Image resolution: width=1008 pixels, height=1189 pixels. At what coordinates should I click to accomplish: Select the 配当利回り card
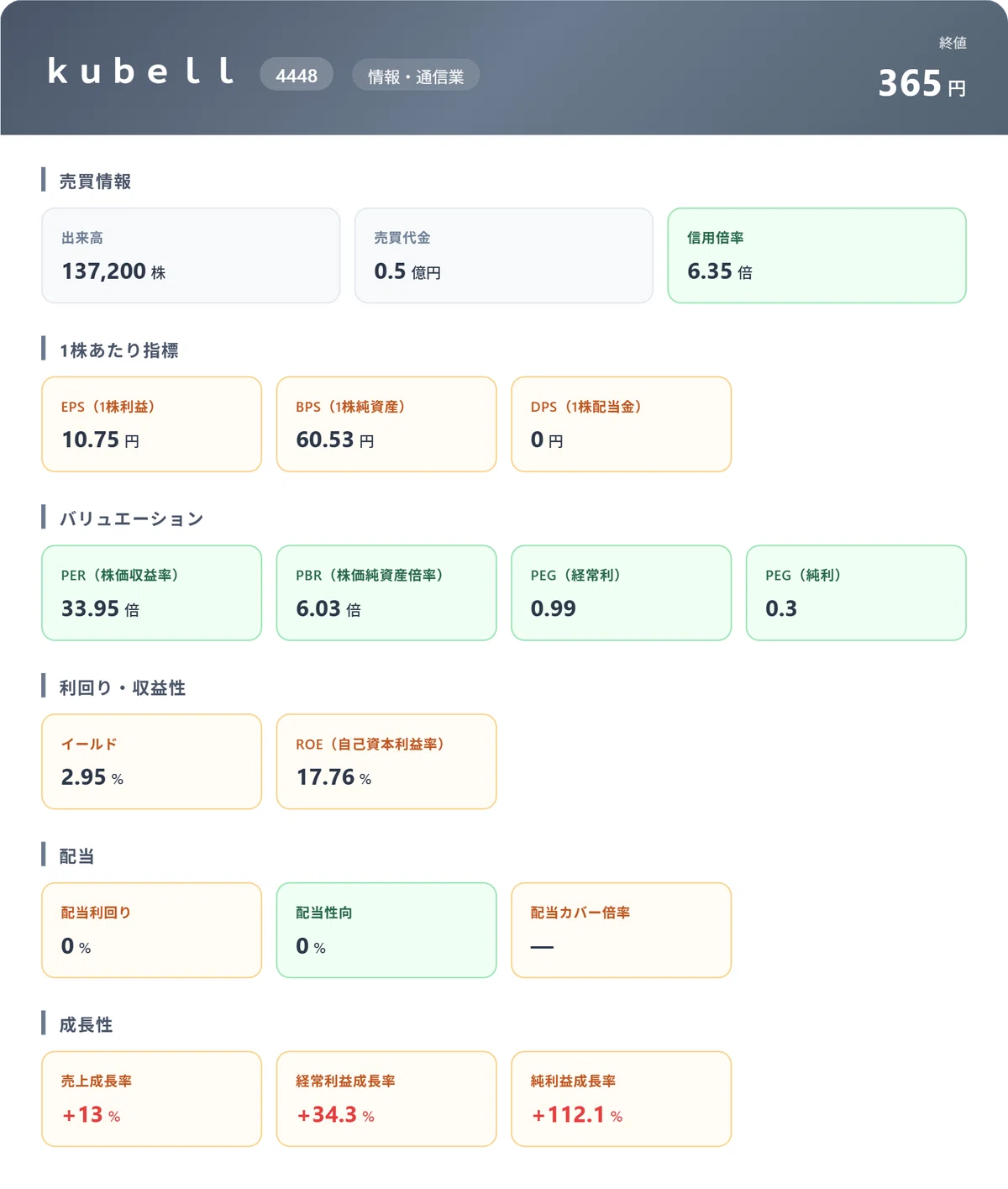152,930
